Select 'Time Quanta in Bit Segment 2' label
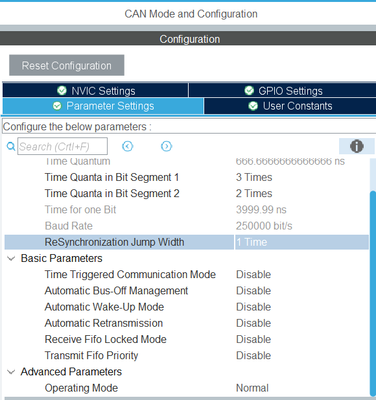Viewport: 376px width, 400px height. (x=112, y=193)
